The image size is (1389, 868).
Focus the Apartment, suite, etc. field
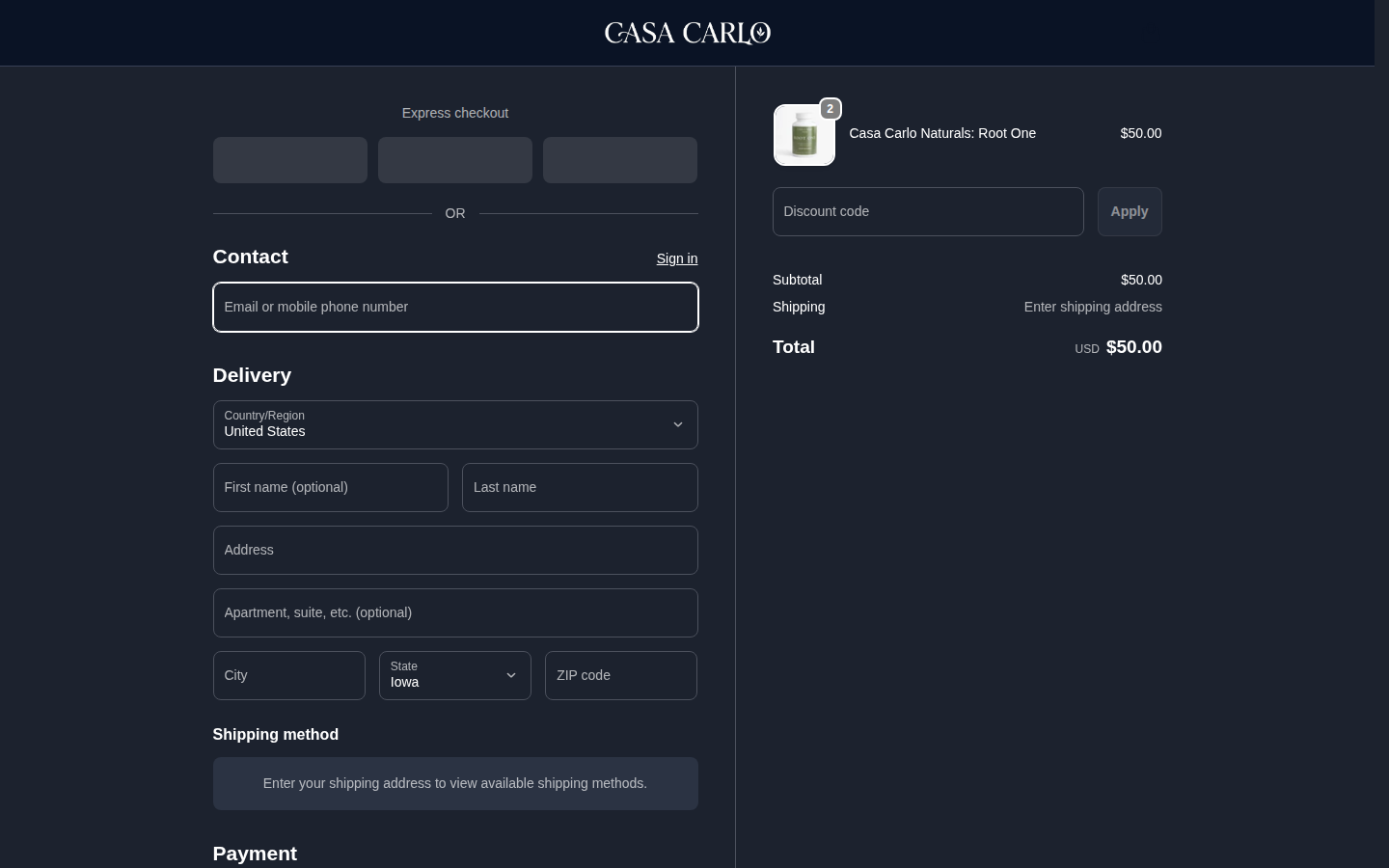coord(455,612)
